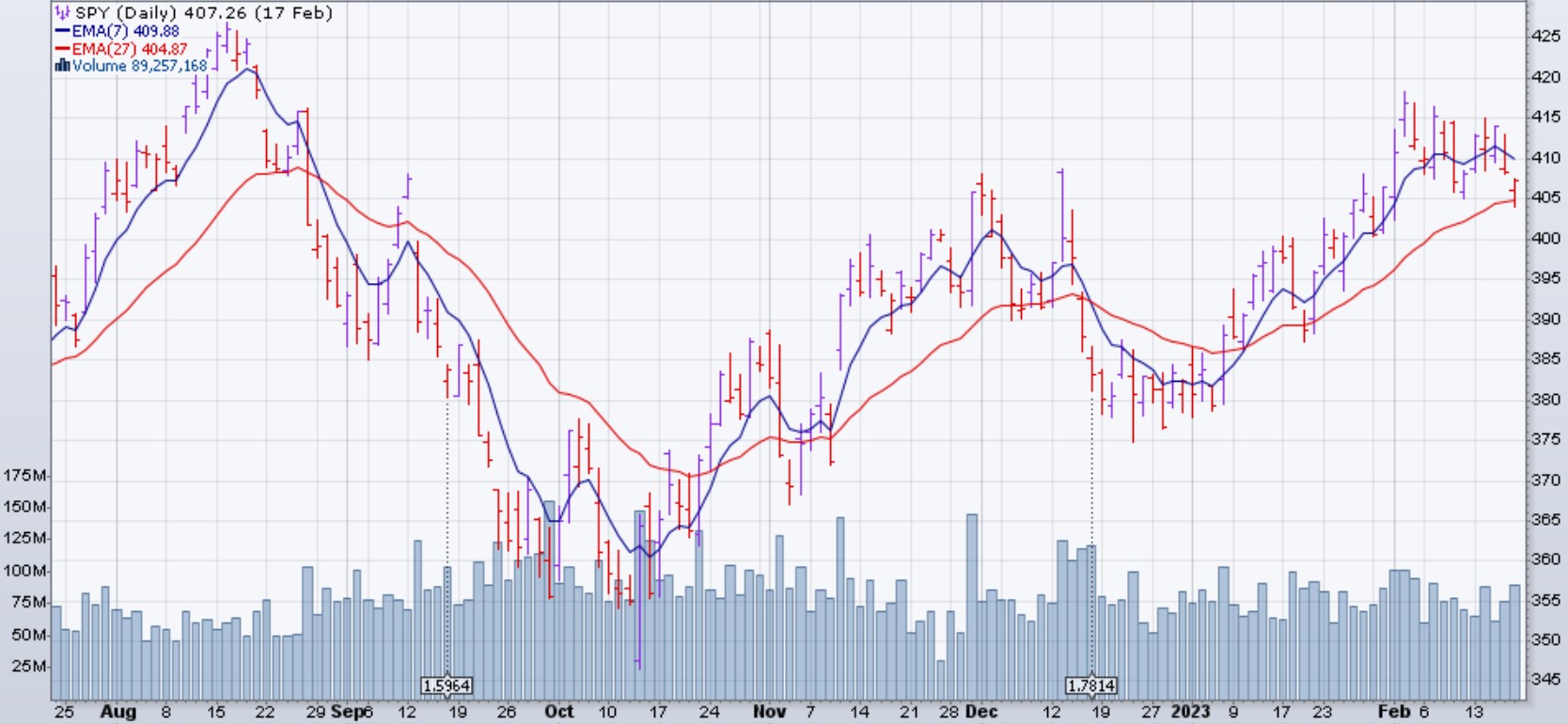Image resolution: width=1568 pixels, height=724 pixels.
Task: Select the red EMA(27) line swatch
Action: (62, 49)
